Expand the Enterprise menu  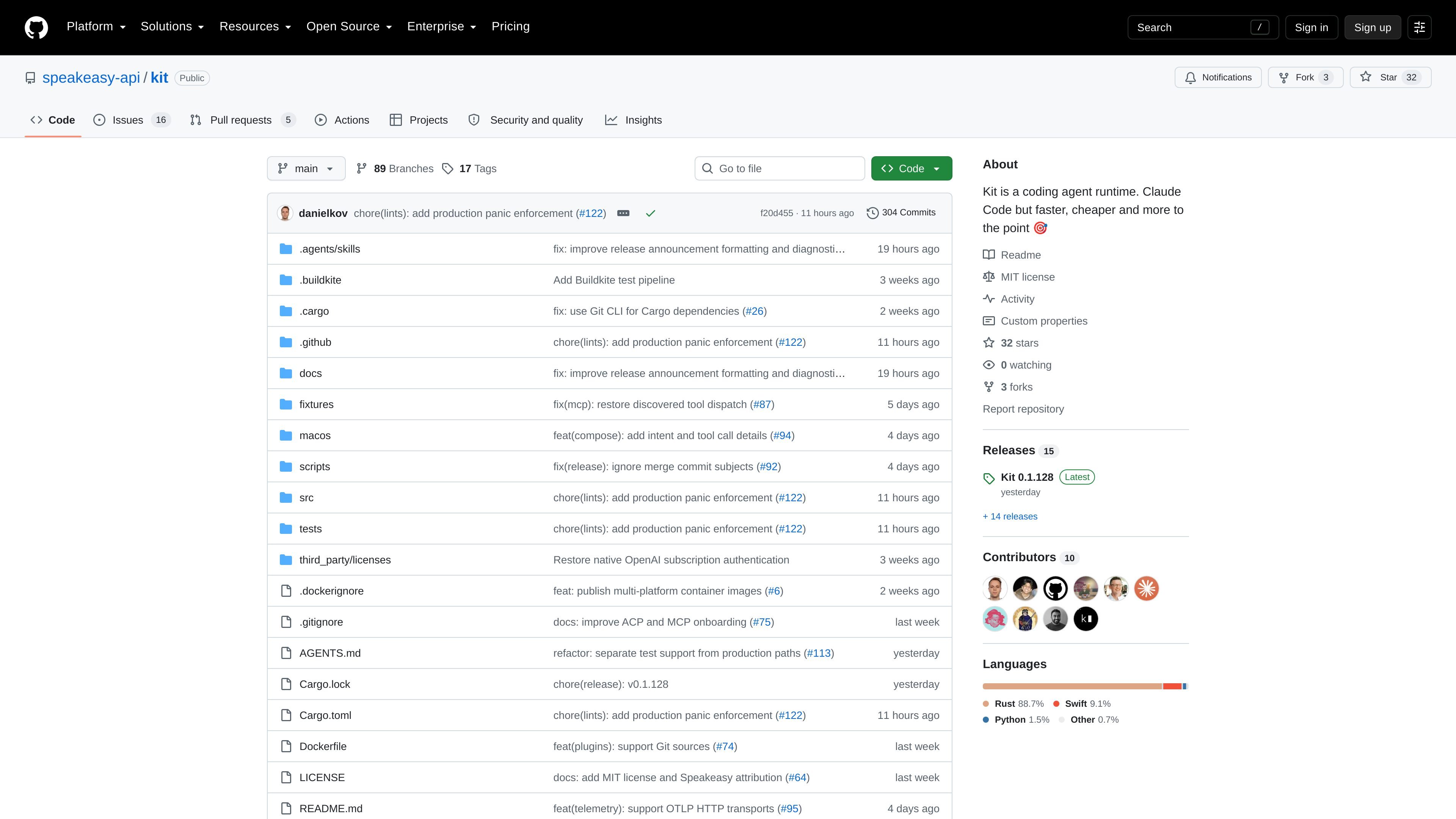coord(442,27)
